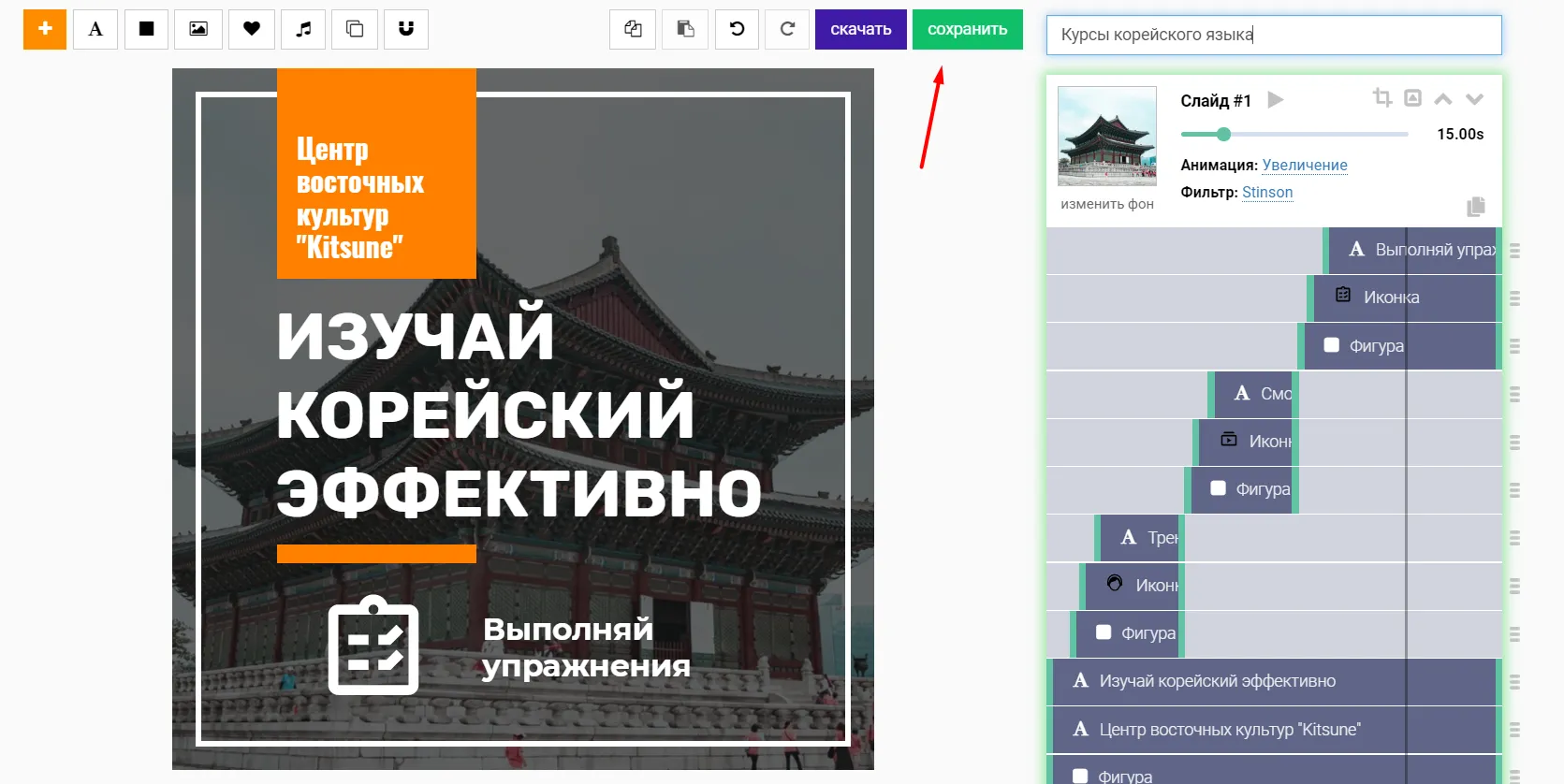The image size is (1564, 784).
Task: Open the music note audio tool
Action: pos(303,29)
